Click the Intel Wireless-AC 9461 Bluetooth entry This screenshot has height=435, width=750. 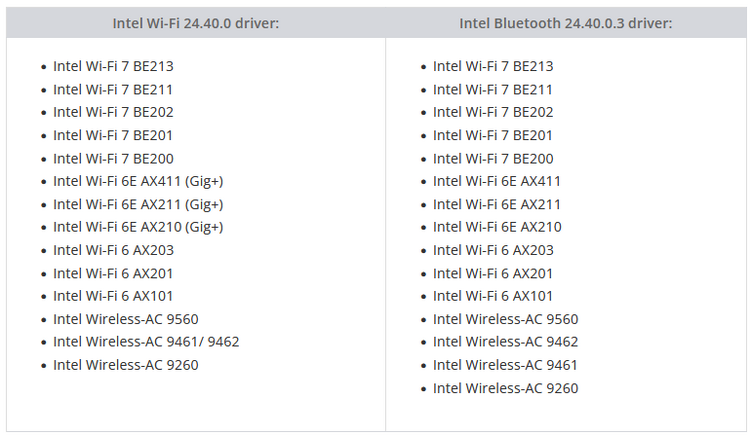505,365
